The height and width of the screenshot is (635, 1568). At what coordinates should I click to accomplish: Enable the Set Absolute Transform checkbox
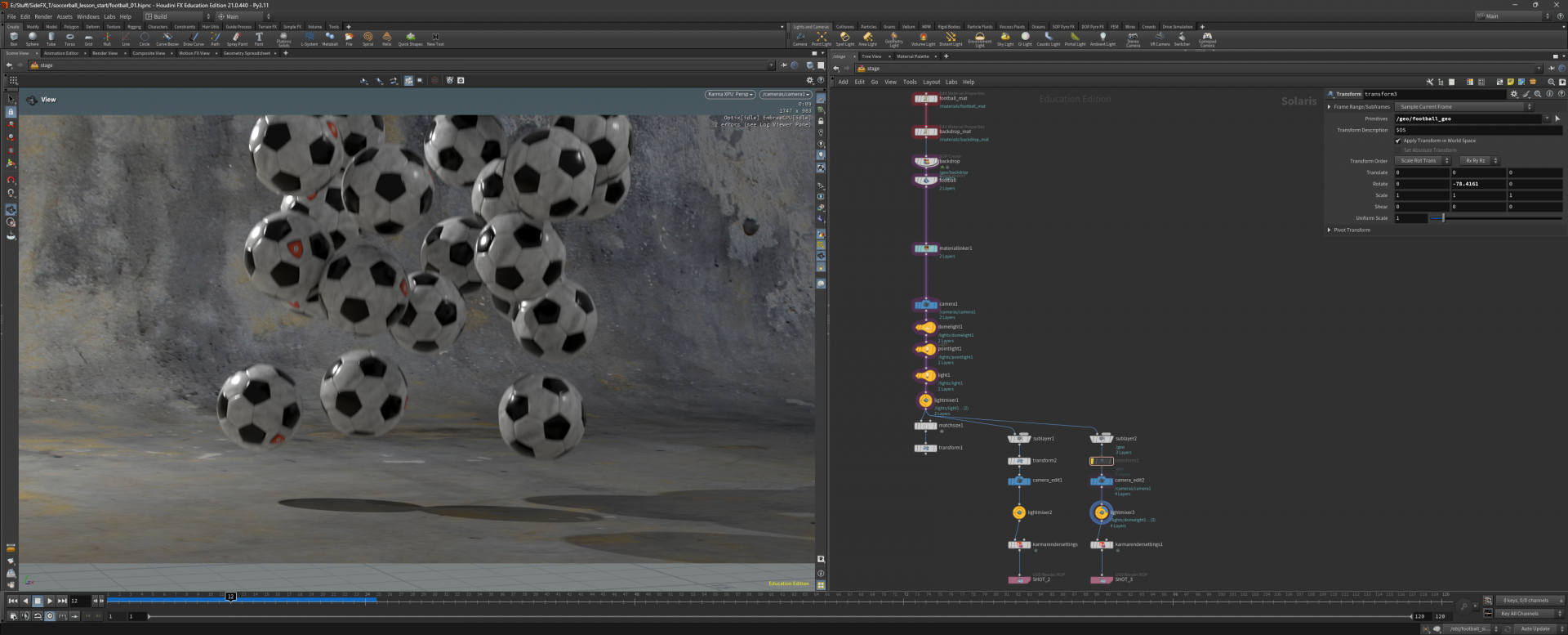pos(1398,150)
